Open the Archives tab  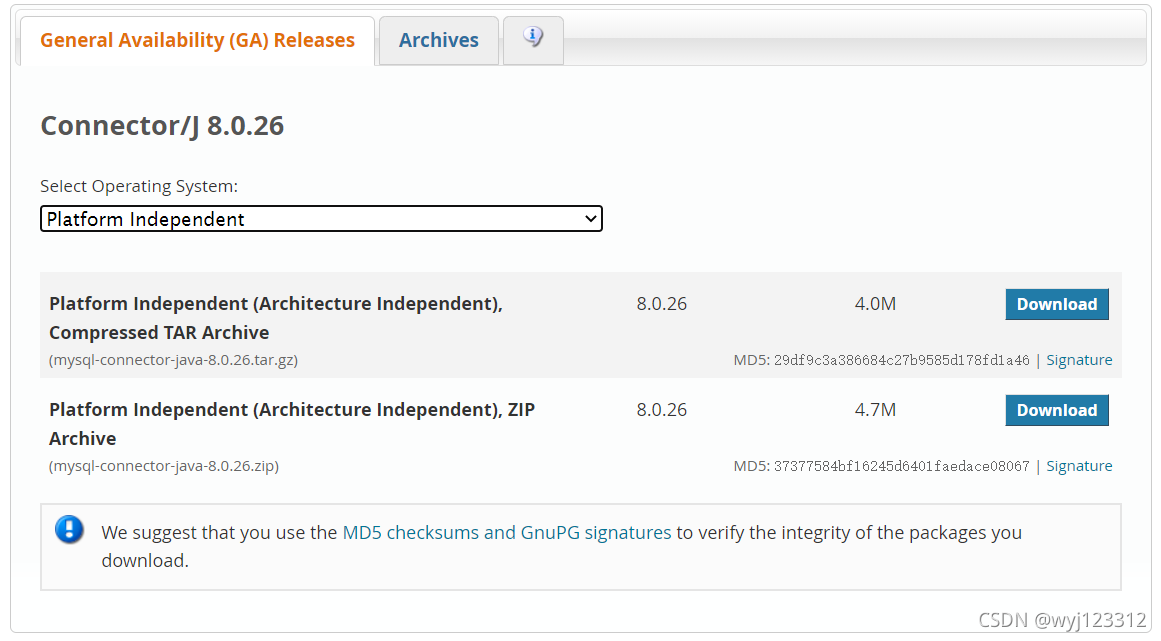click(x=438, y=40)
